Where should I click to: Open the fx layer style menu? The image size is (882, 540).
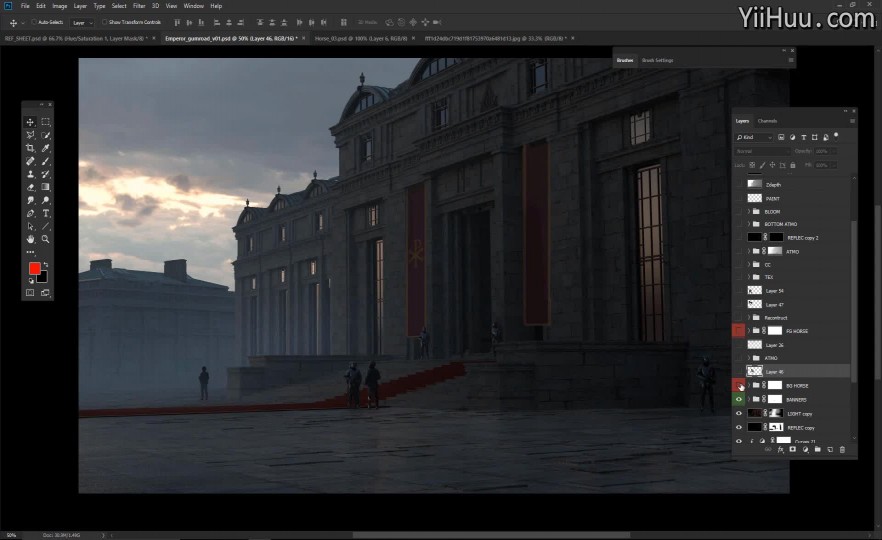780,449
